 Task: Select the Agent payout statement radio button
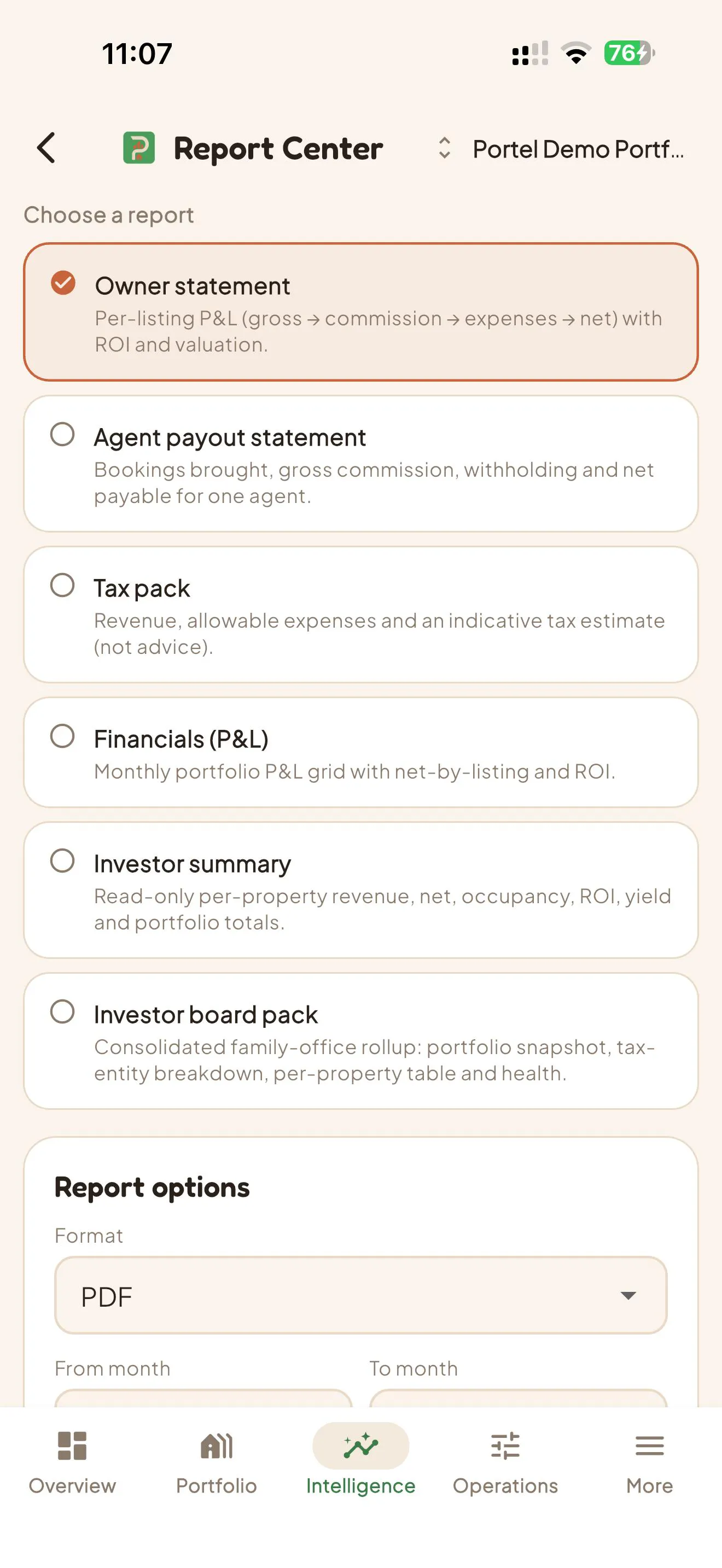(62, 435)
